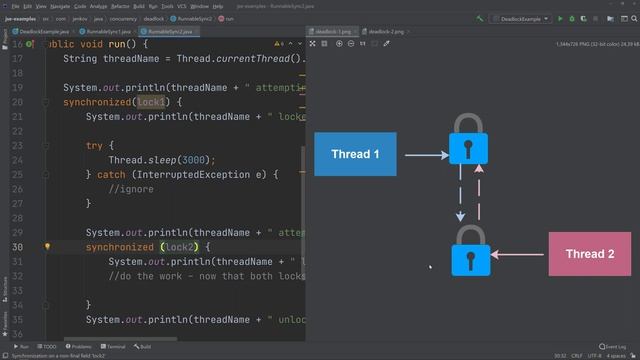Close the RunnableSync2.java tab
The image size is (640, 360).
[196, 31]
